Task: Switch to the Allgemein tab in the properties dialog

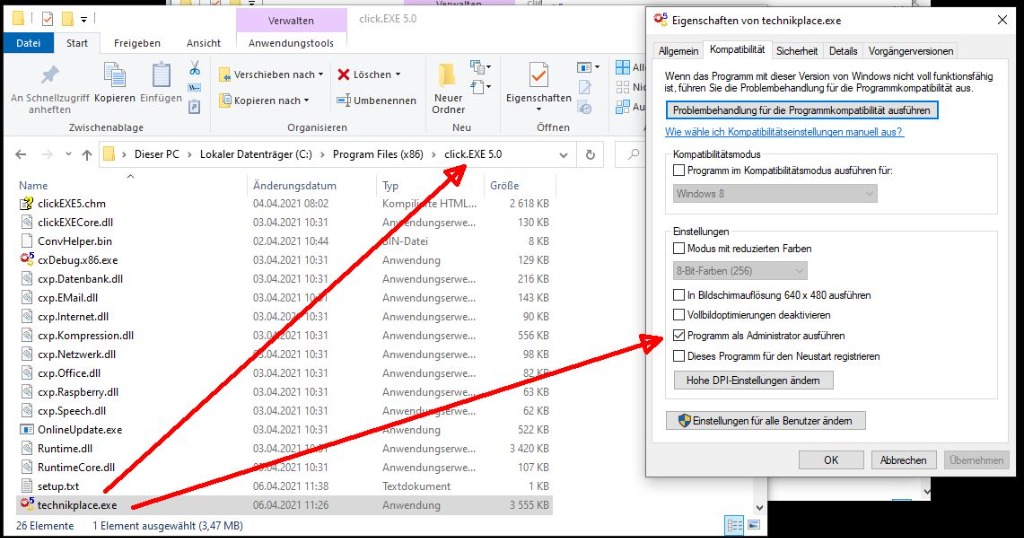Action: [x=678, y=51]
